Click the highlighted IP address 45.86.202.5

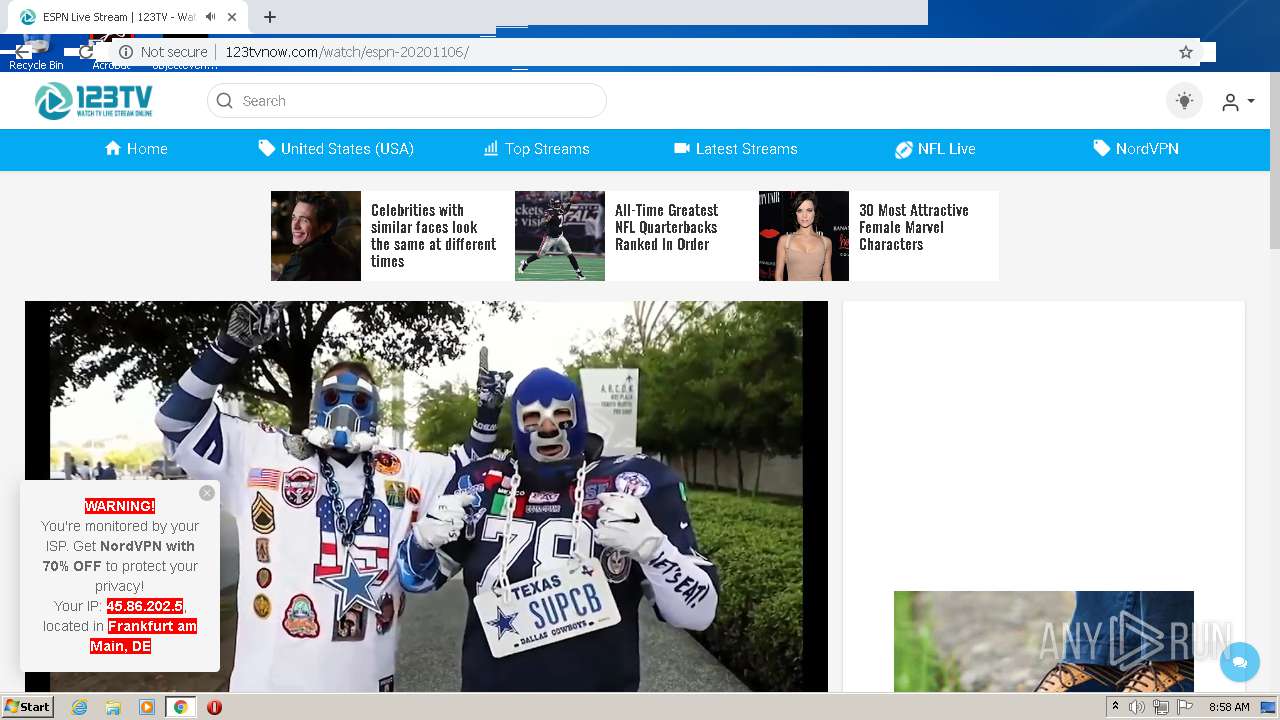tap(145, 606)
